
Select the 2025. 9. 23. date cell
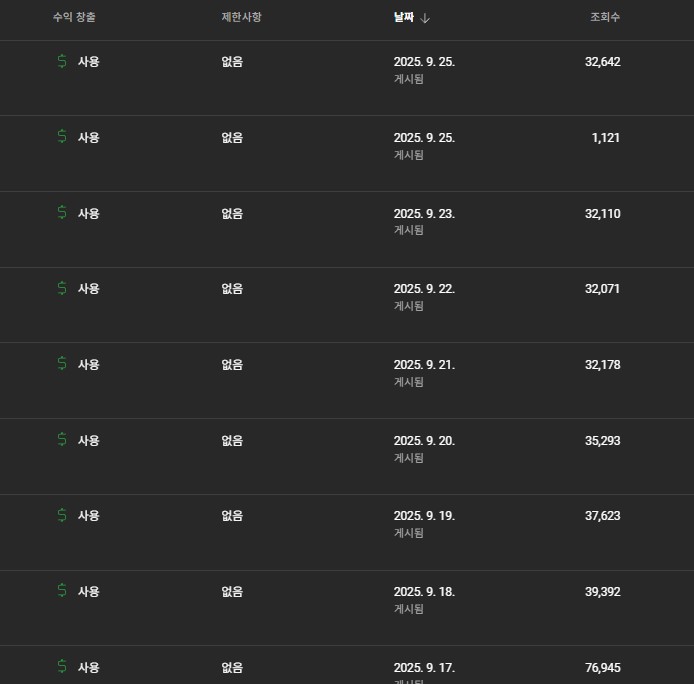coord(424,213)
